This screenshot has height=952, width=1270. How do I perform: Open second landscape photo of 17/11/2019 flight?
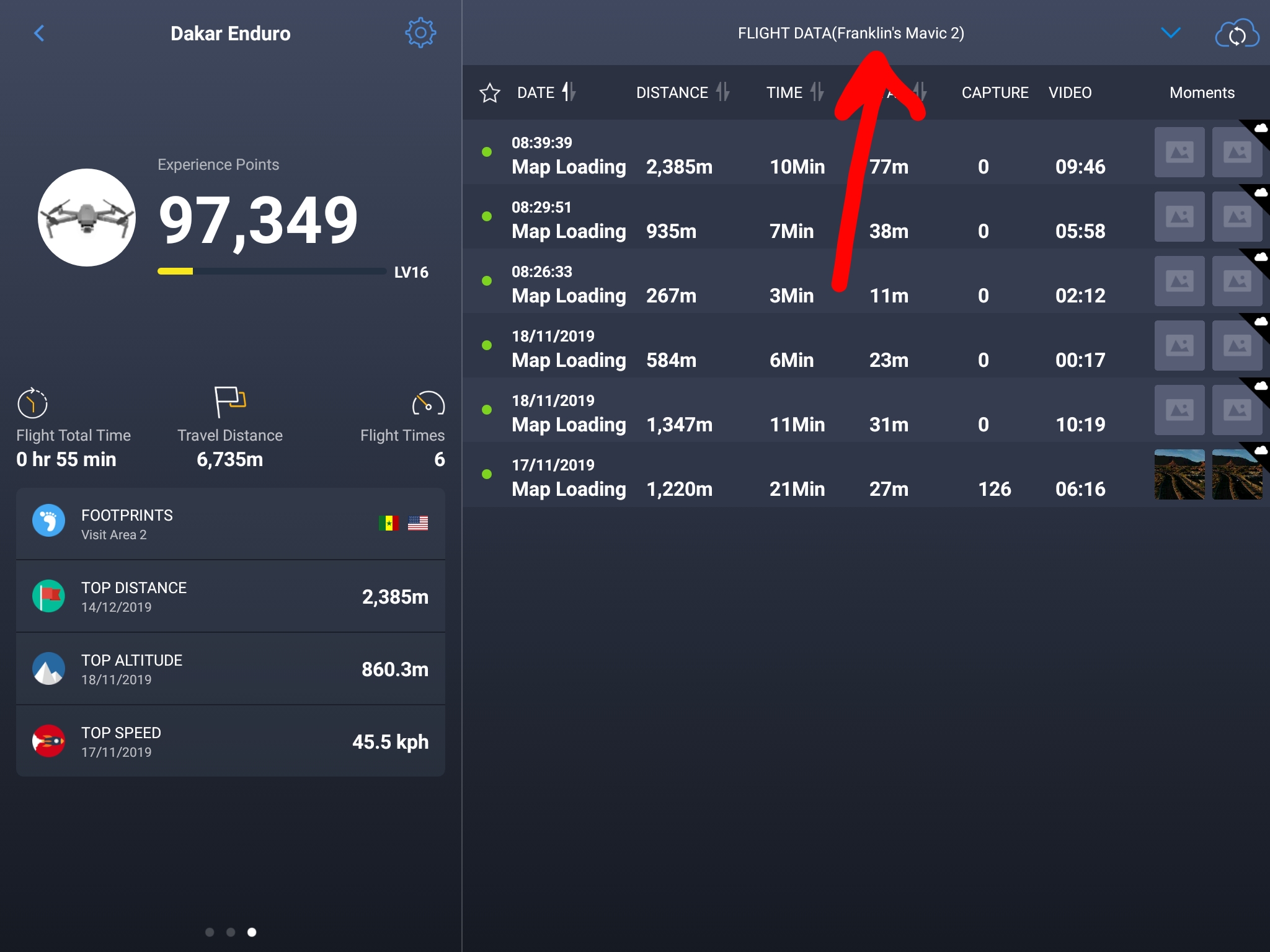(x=1237, y=474)
